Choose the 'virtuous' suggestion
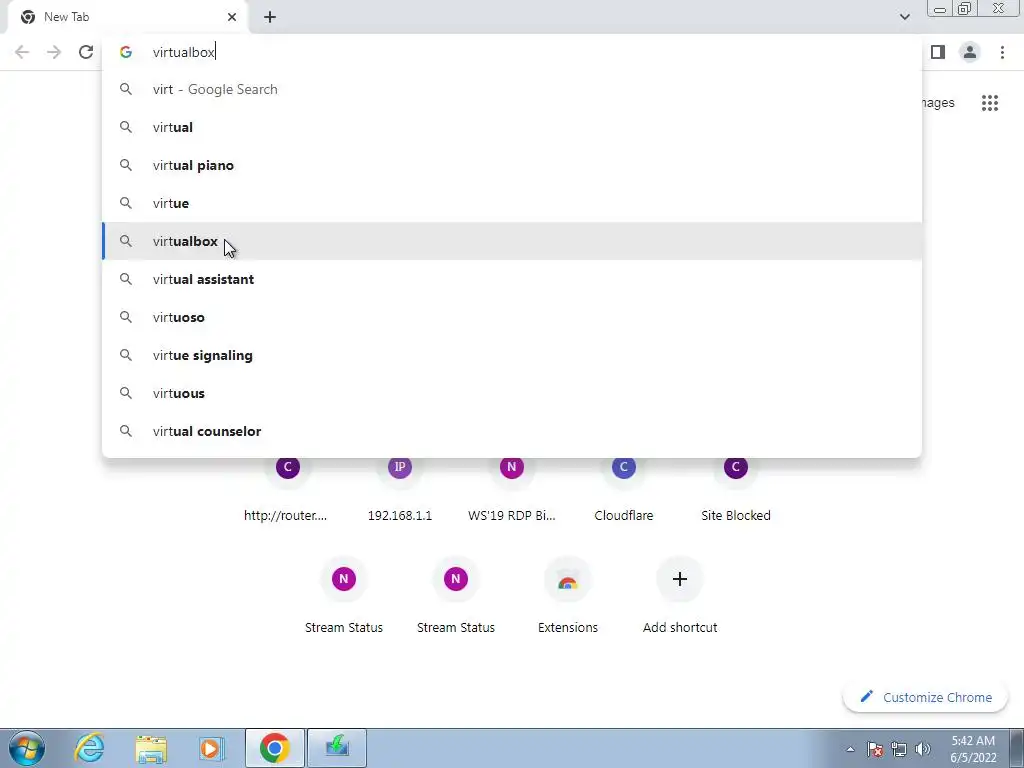The image size is (1024, 768). coord(512,393)
